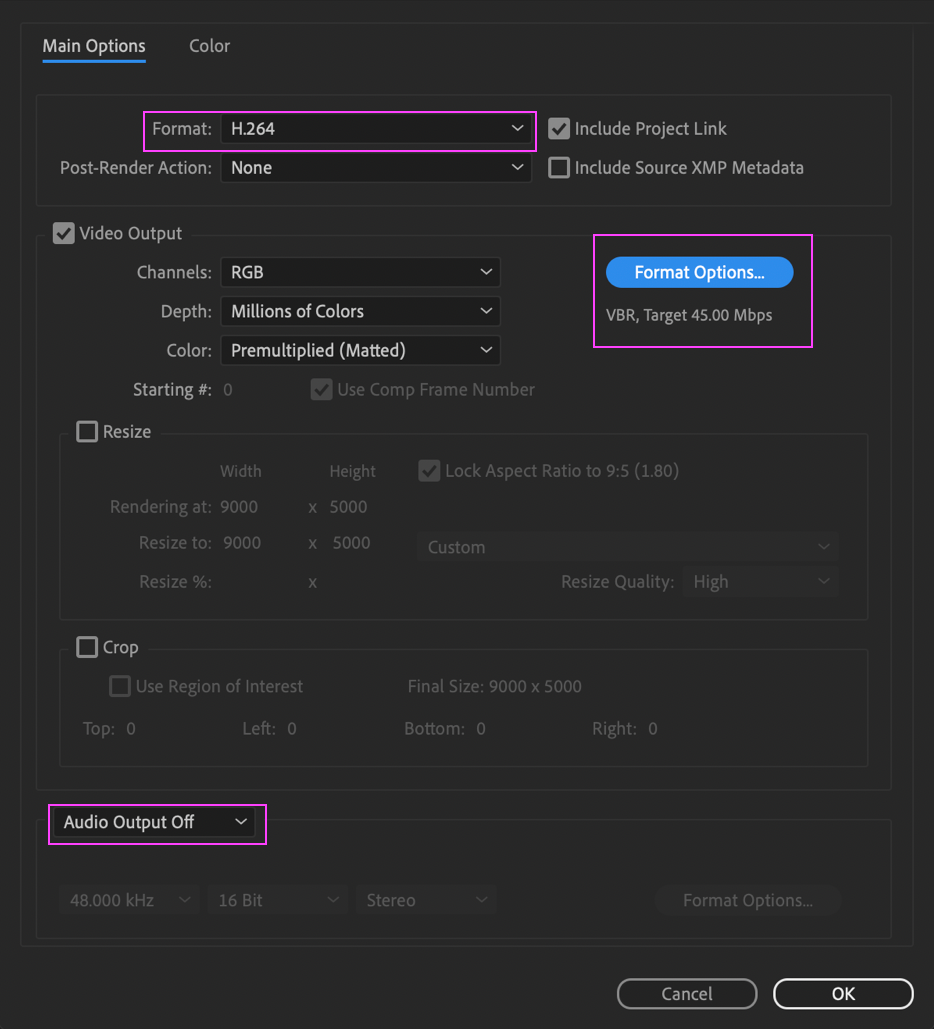Uncheck the Video Output checkbox

pyautogui.click(x=63, y=233)
